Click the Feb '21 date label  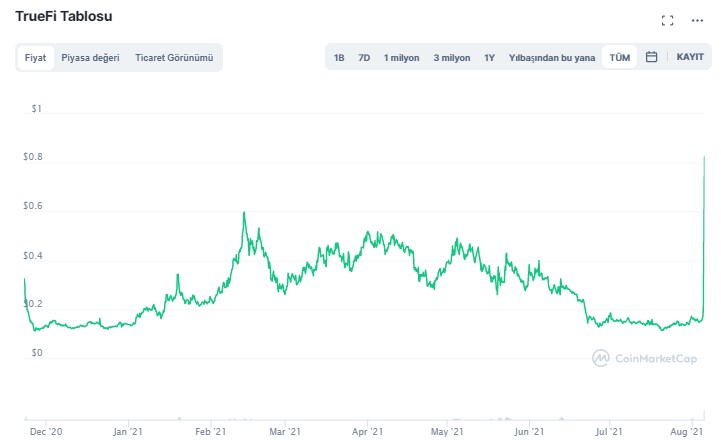(211, 432)
